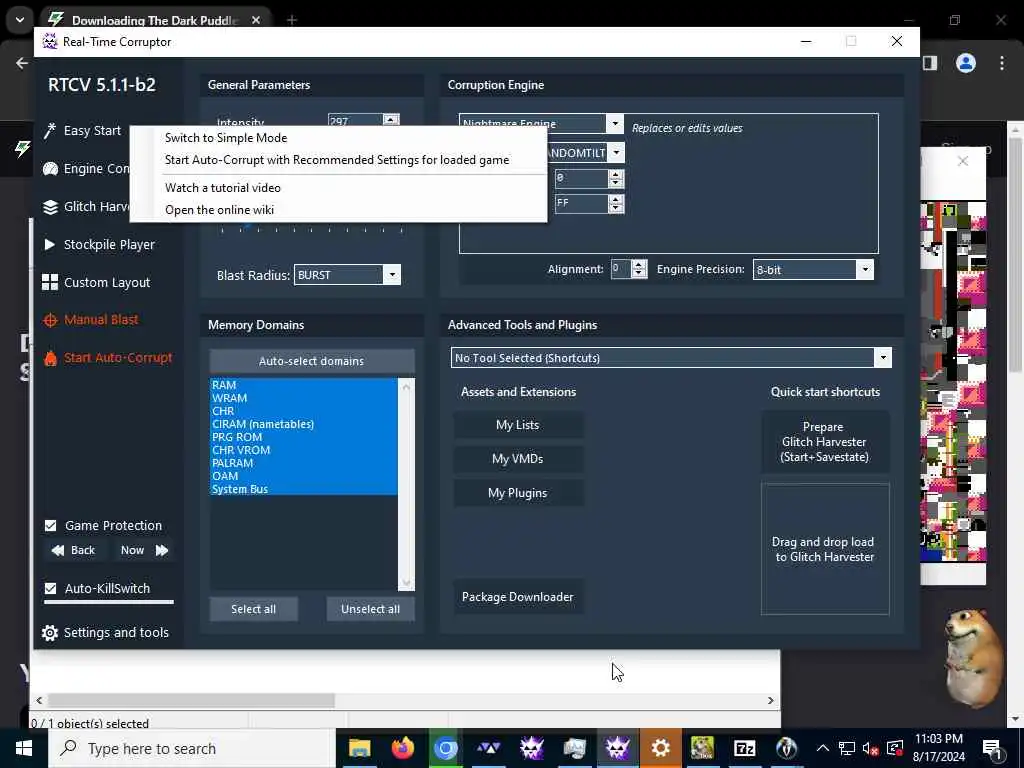The width and height of the screenshot is (1024, 768).
Task: Open Glitch Harvester layers icon
Action: [x=50, y=207]
